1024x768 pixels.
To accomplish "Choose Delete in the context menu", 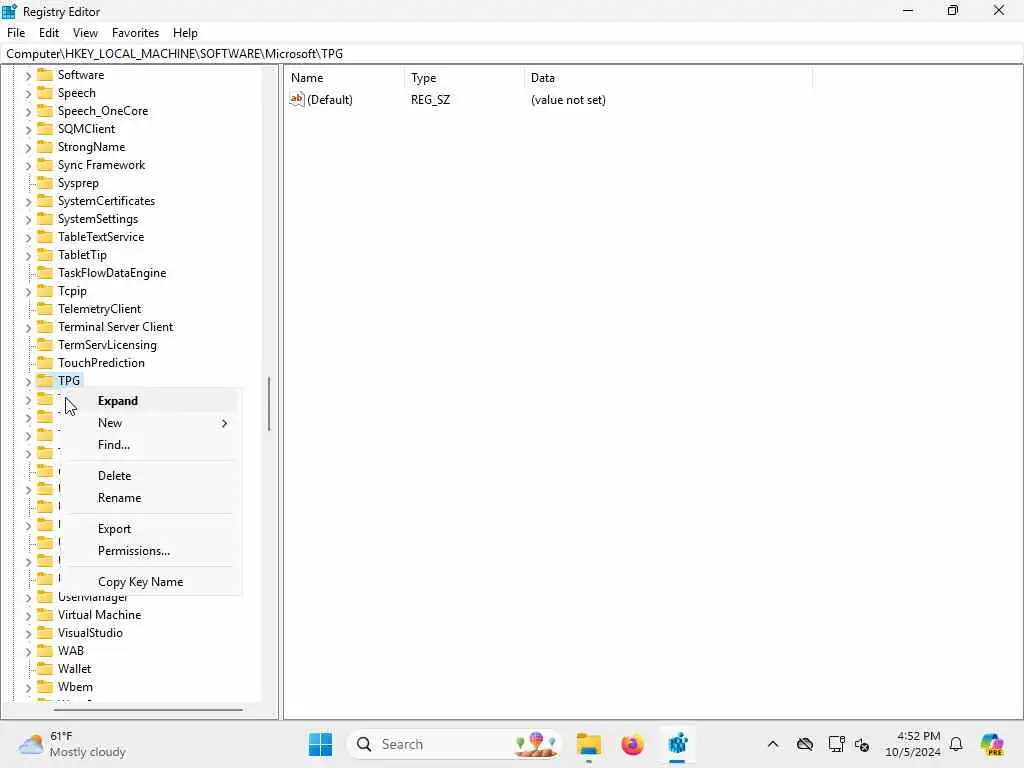I will pyautogui.click(x=154, y=476).
